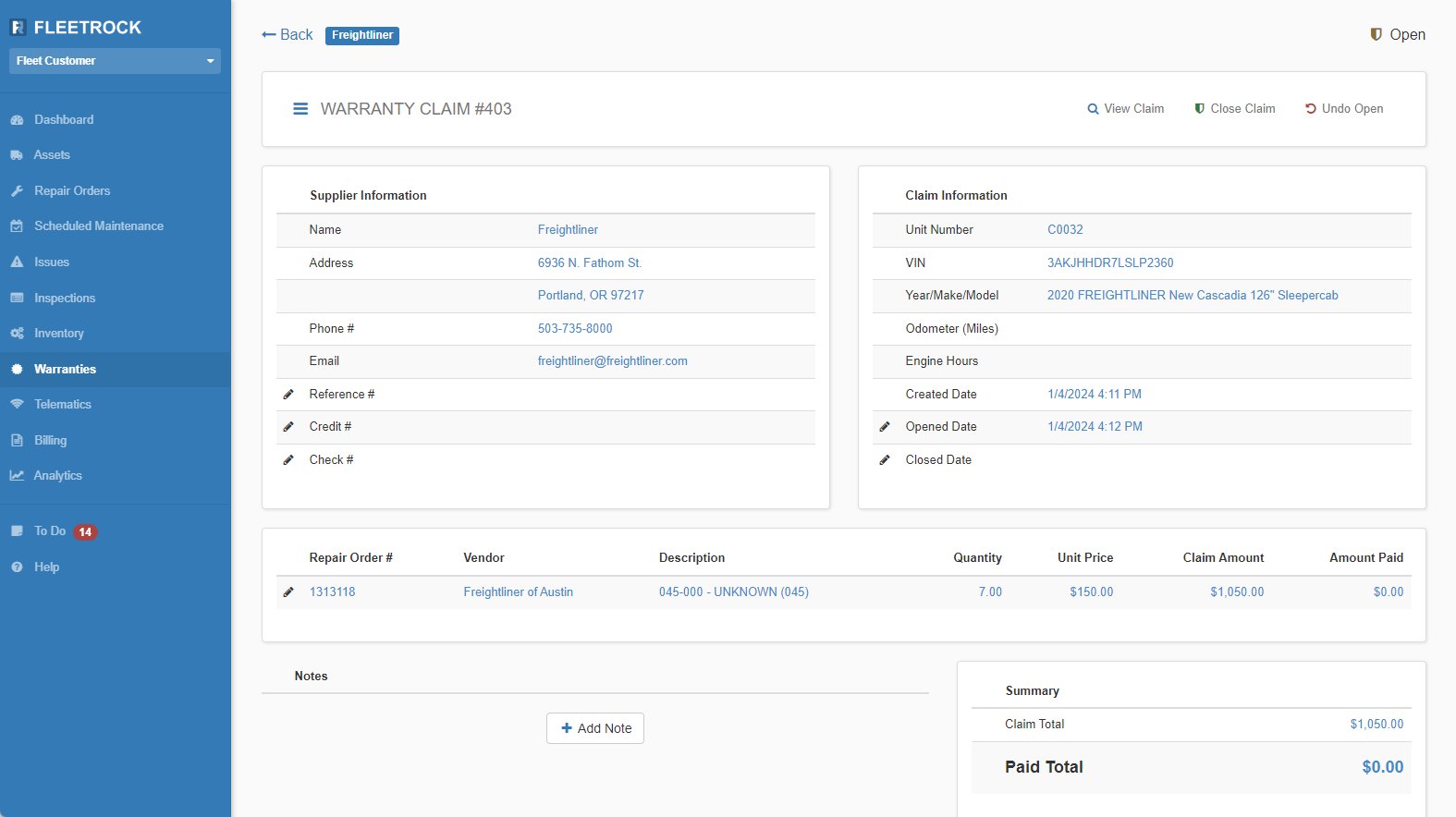The width and height of the screenshot is (1456, 817).
Task: Click the Assets truck icon
Action: pos(17,155)
